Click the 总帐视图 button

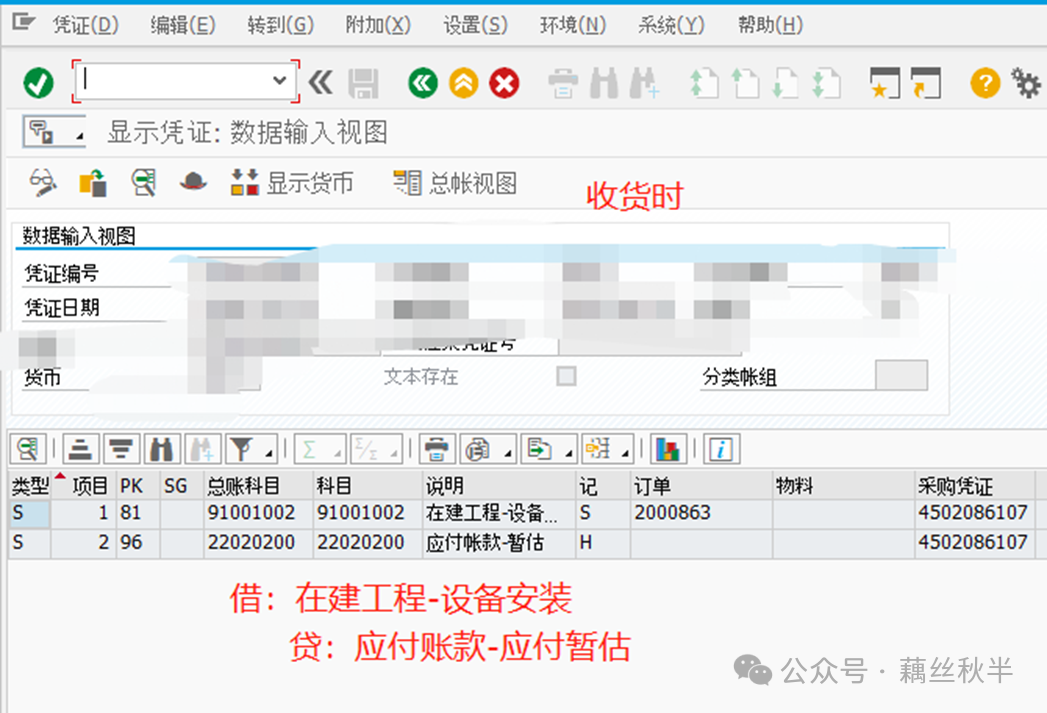455,182
